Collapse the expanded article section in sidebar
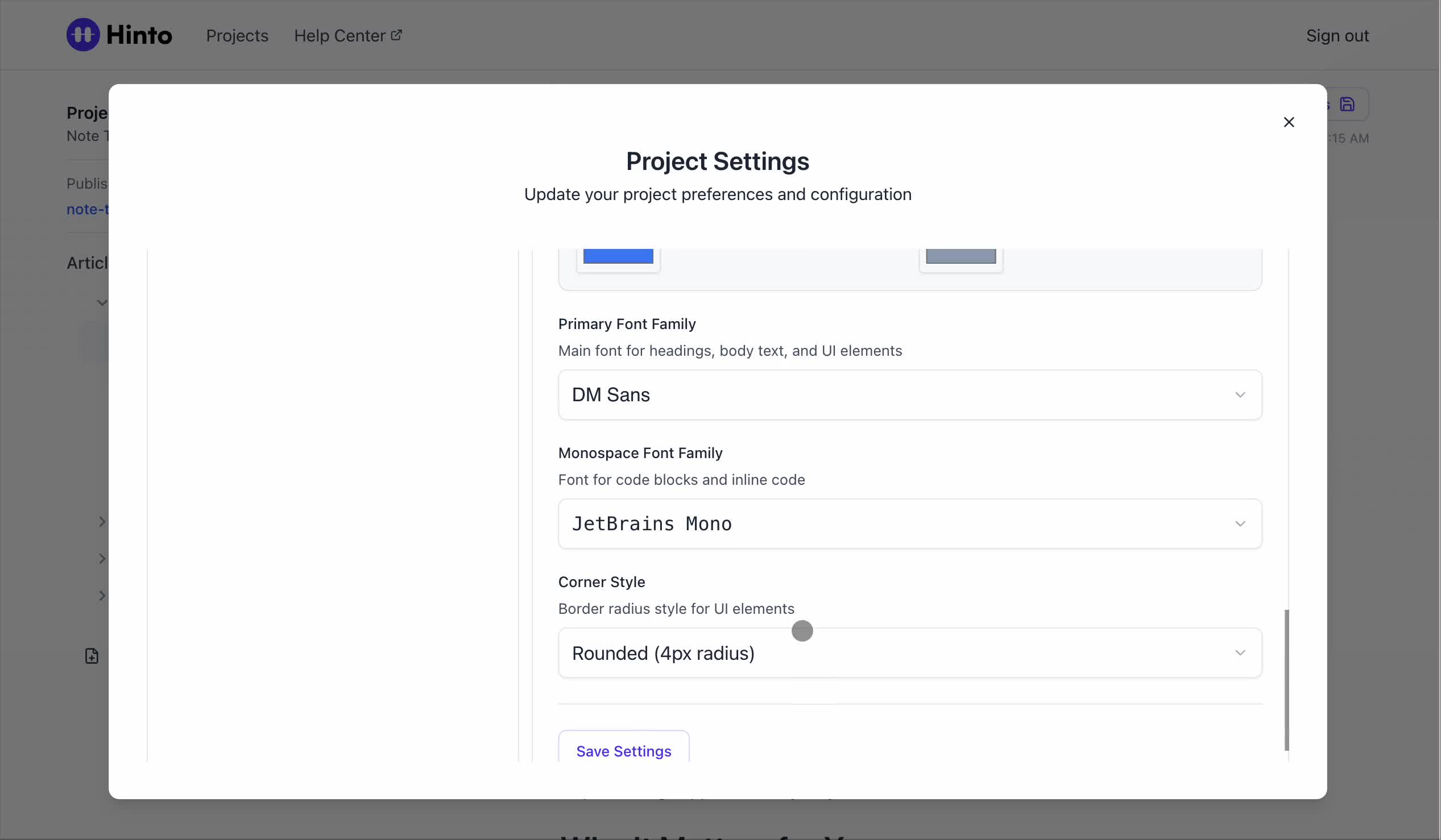Viewport: 1441px width, 840px height. (102, 303)
